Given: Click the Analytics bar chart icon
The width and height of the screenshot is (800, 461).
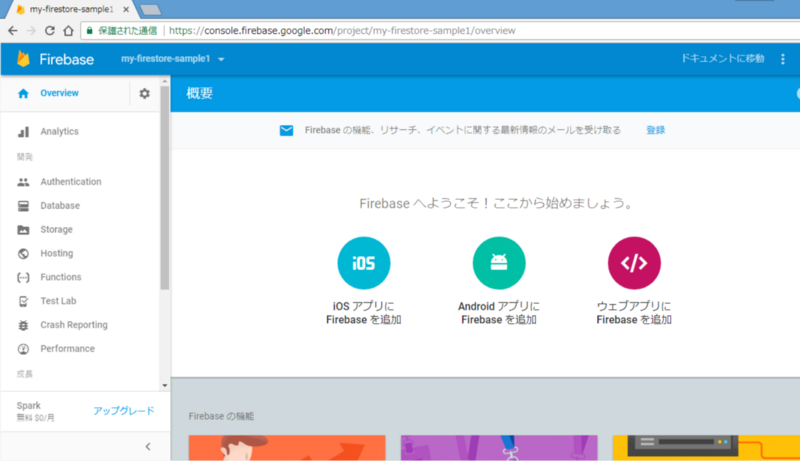Looking at the screenshot, I should pyautogui.click(x=23, y=132).
